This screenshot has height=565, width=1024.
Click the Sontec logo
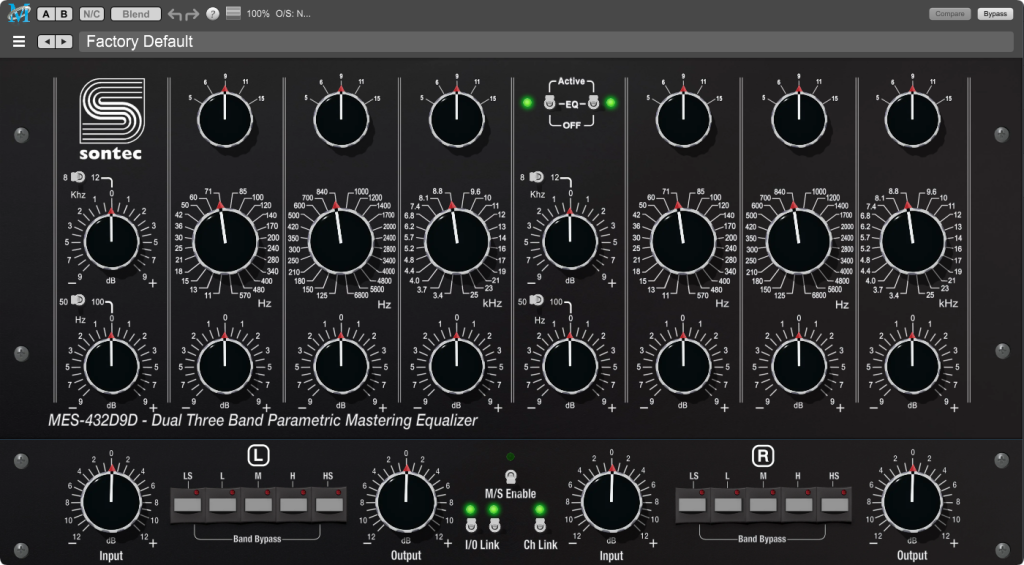(112, 119)
